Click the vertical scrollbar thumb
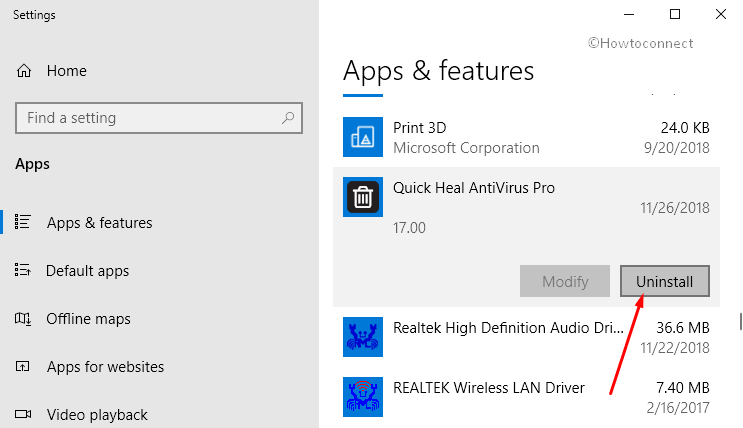Viewport: 743px width, 428px height. point(741,321)
